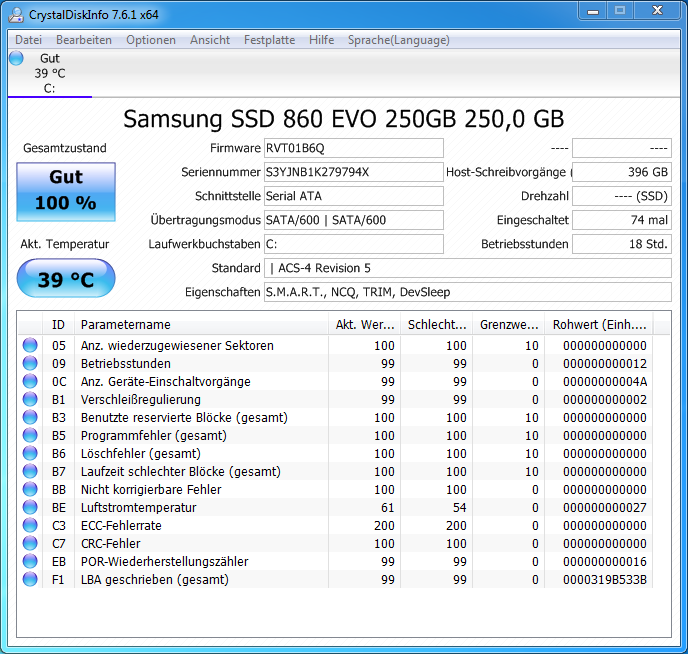Click the Host-Schreibvorgänge value 396 GB
The image size is (688, 654).
(622, 172)
